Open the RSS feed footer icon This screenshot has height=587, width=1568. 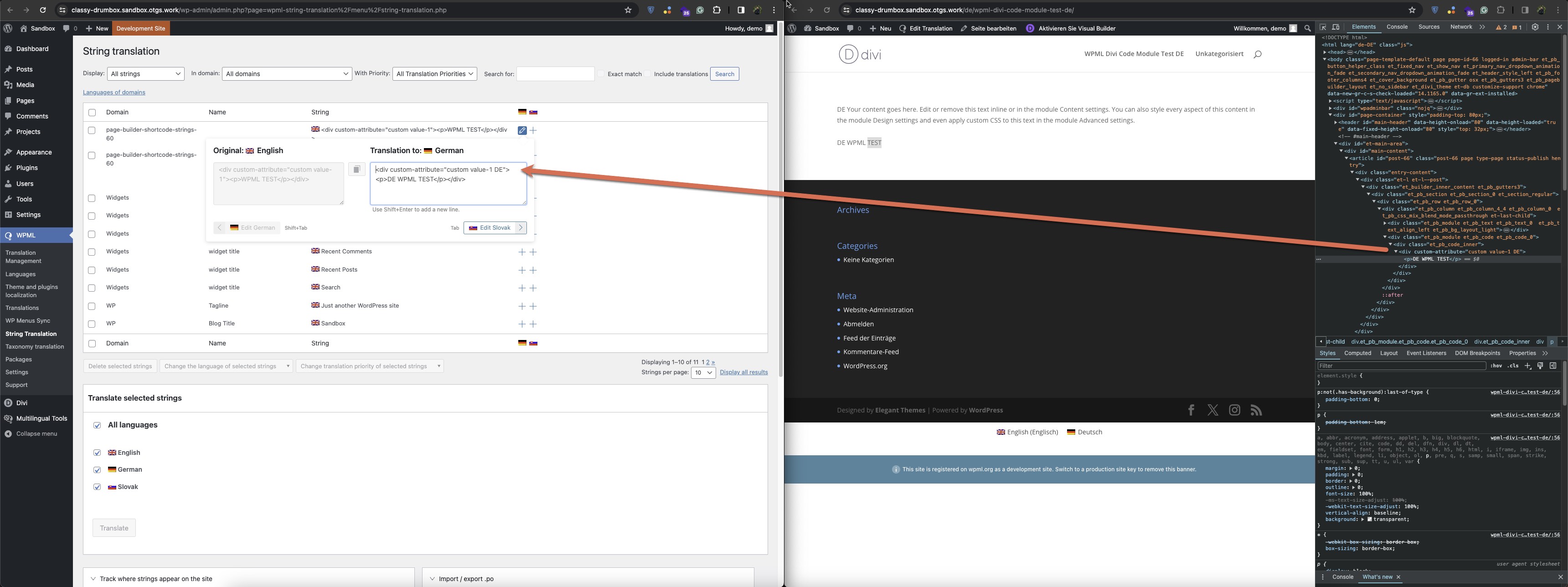pos(1256,410)
